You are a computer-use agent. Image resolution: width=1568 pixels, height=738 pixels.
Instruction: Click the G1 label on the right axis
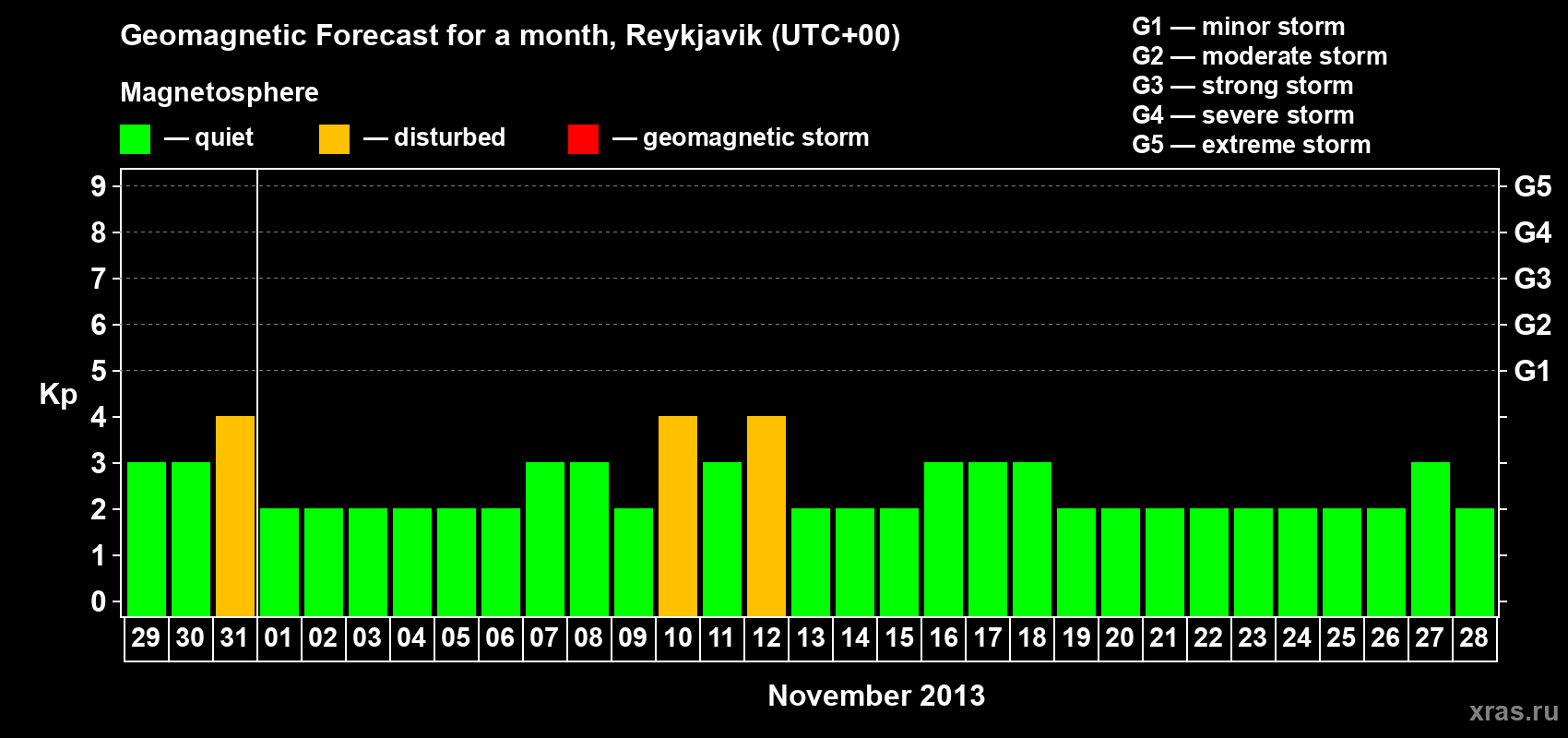[x=1532, y=371]
